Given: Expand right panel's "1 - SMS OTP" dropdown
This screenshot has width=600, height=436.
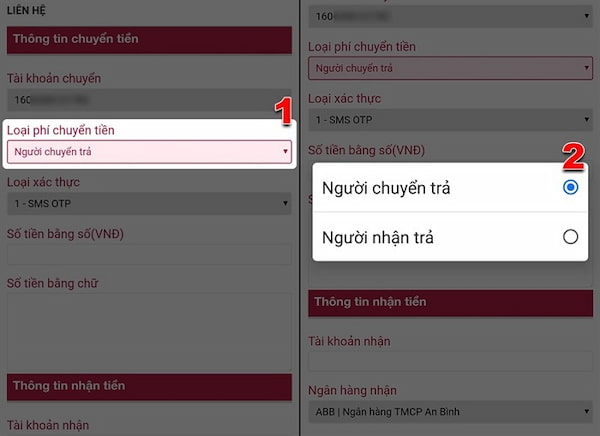Looking at the screenshot, I should [x=450, y=121].
